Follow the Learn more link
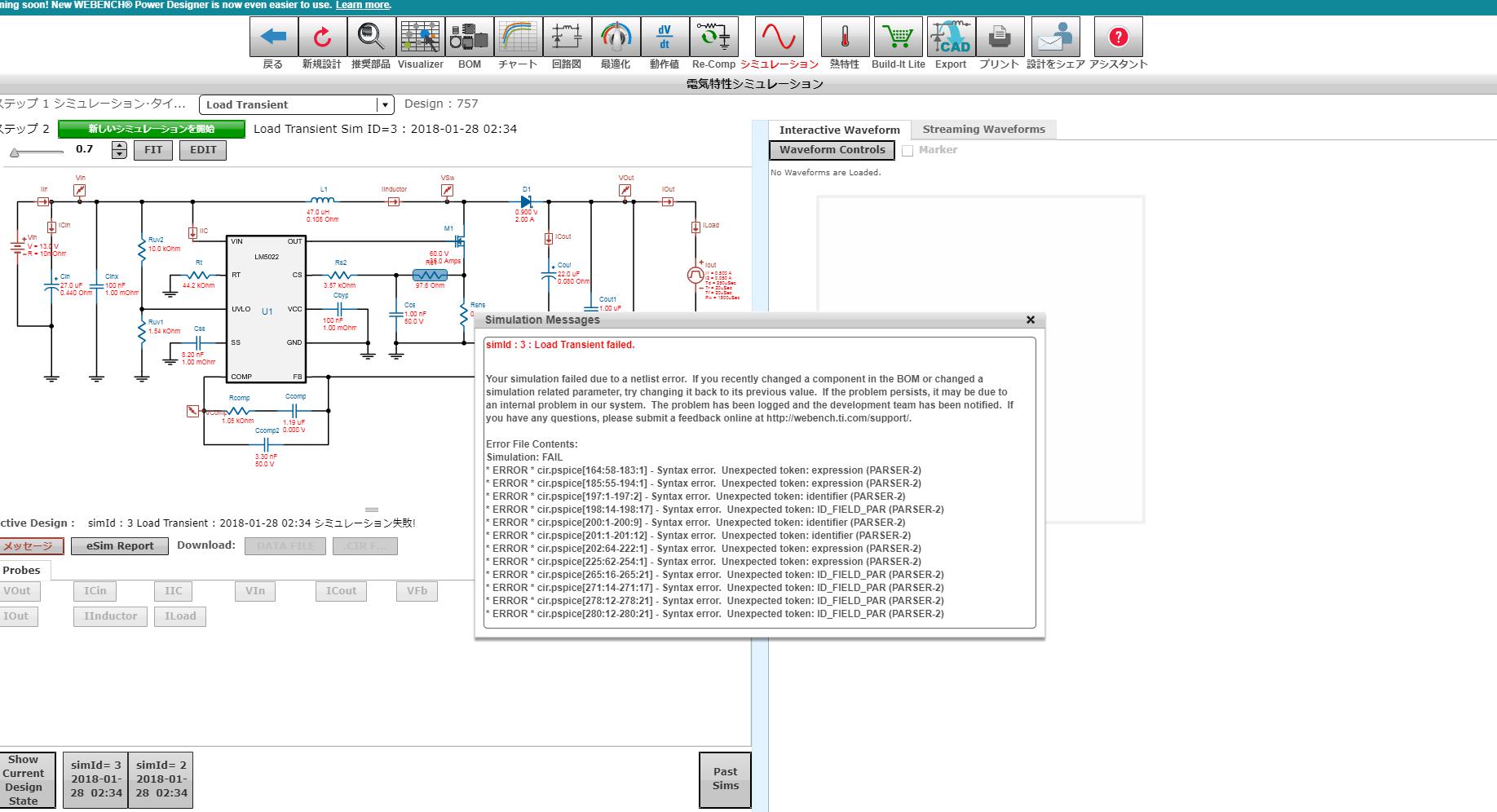 click(363, 5)
